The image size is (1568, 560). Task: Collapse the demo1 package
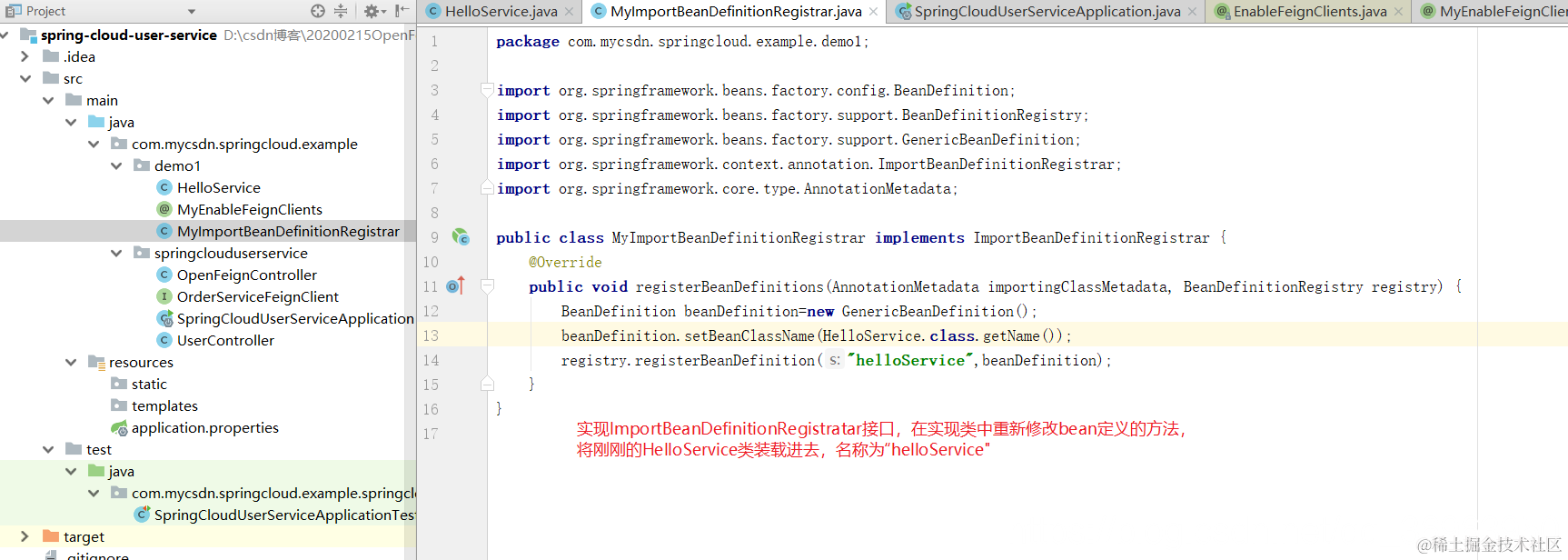[x=116, y=165]
